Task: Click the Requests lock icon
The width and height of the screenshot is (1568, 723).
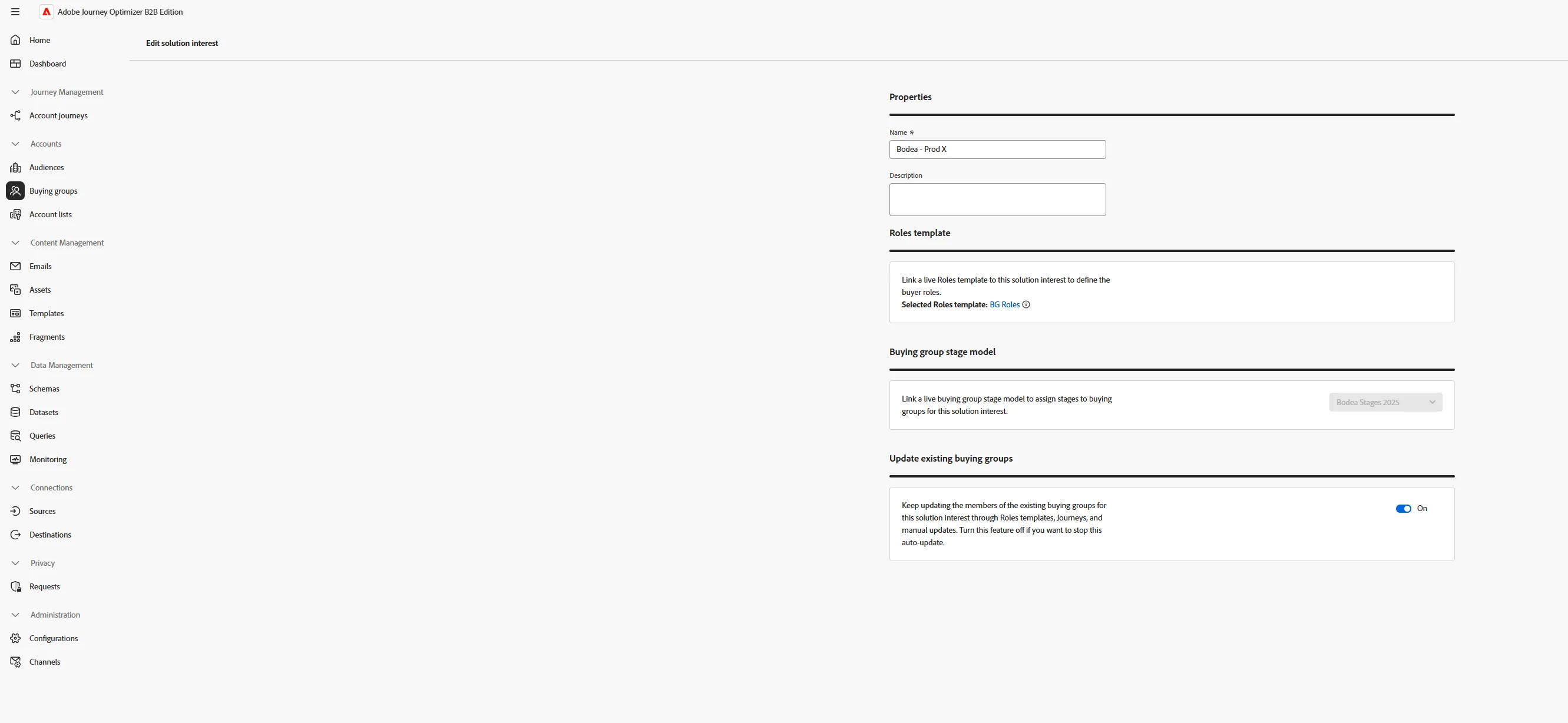Action: click(15, 586)
